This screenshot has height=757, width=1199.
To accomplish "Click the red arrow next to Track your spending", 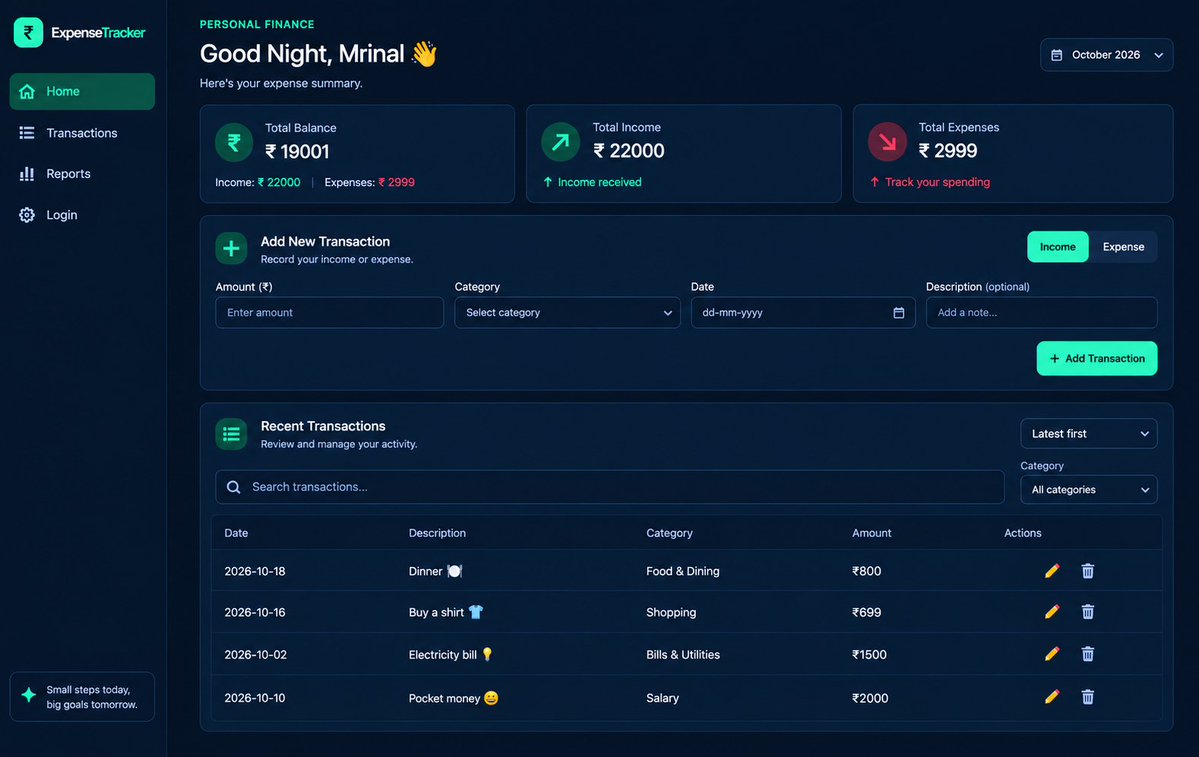I will click(875, 182).
